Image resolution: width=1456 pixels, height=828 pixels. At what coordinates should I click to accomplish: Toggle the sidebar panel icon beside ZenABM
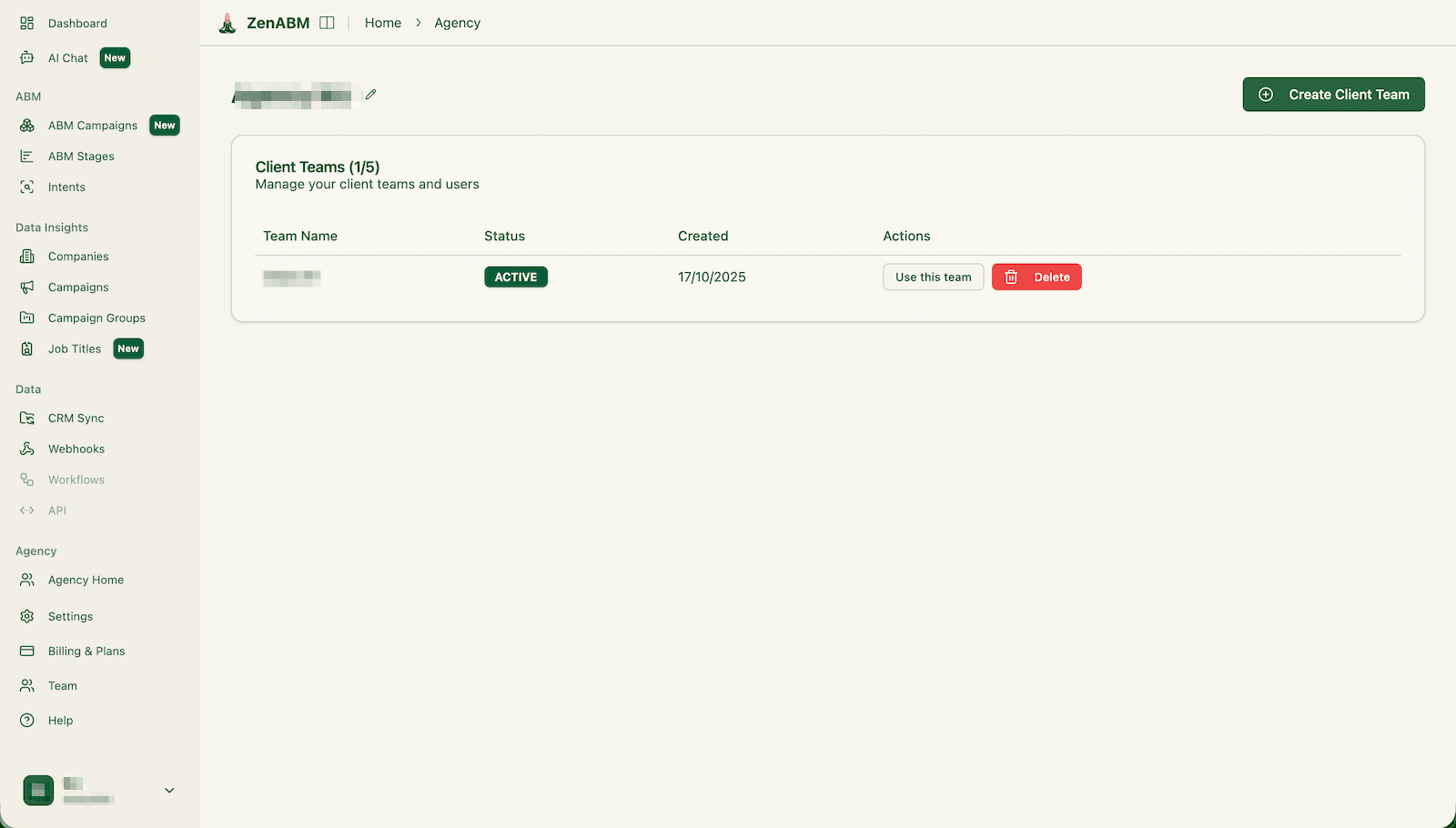click(x=327, y=23)
